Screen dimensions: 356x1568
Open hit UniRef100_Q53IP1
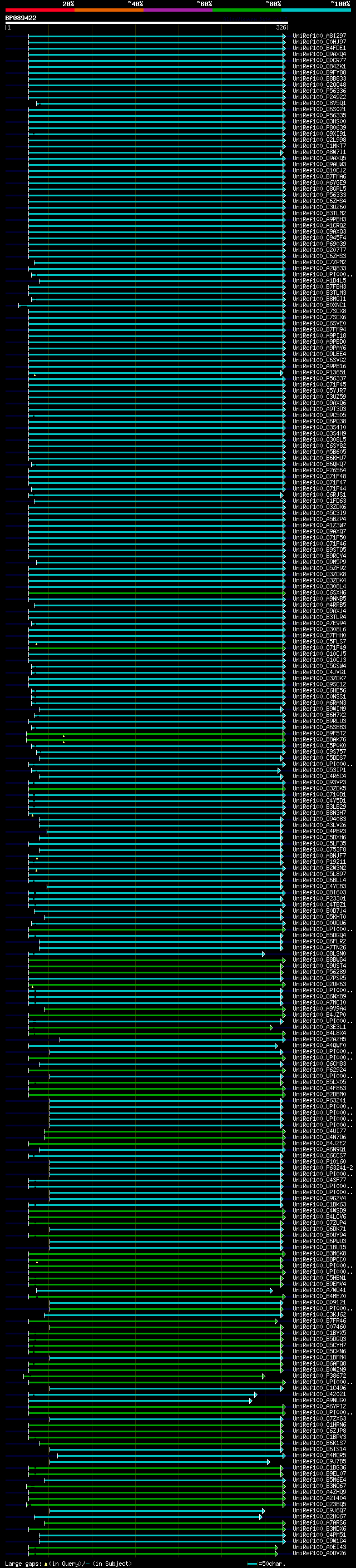[x=319, y=770]
